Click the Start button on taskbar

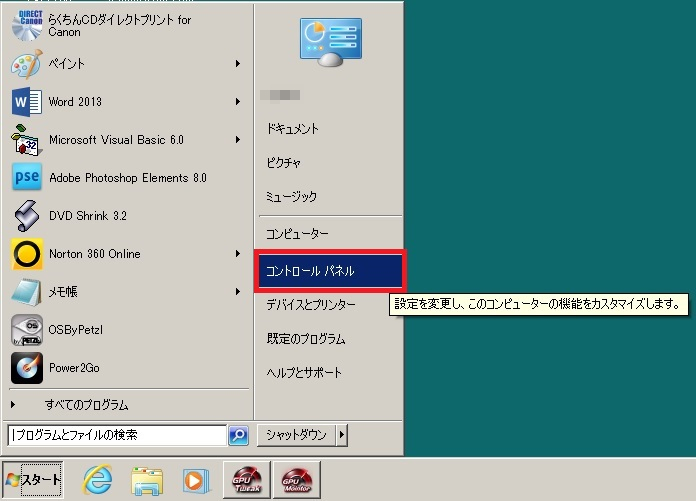click(x=33, y=480)
